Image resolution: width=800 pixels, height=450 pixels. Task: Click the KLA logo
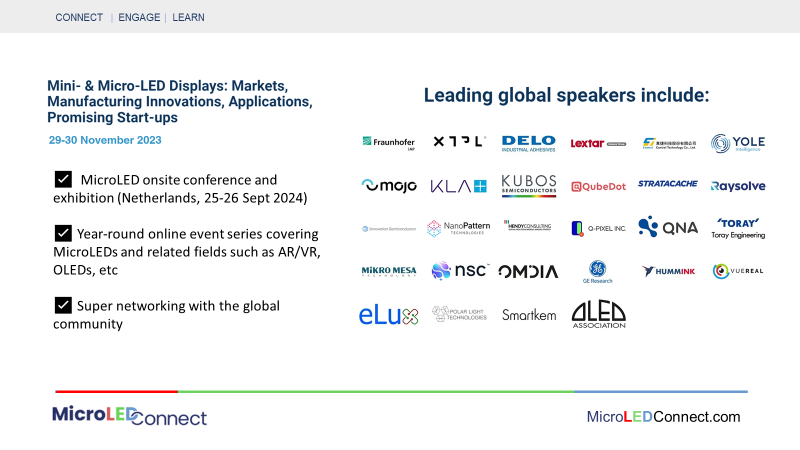click(459, 186)
